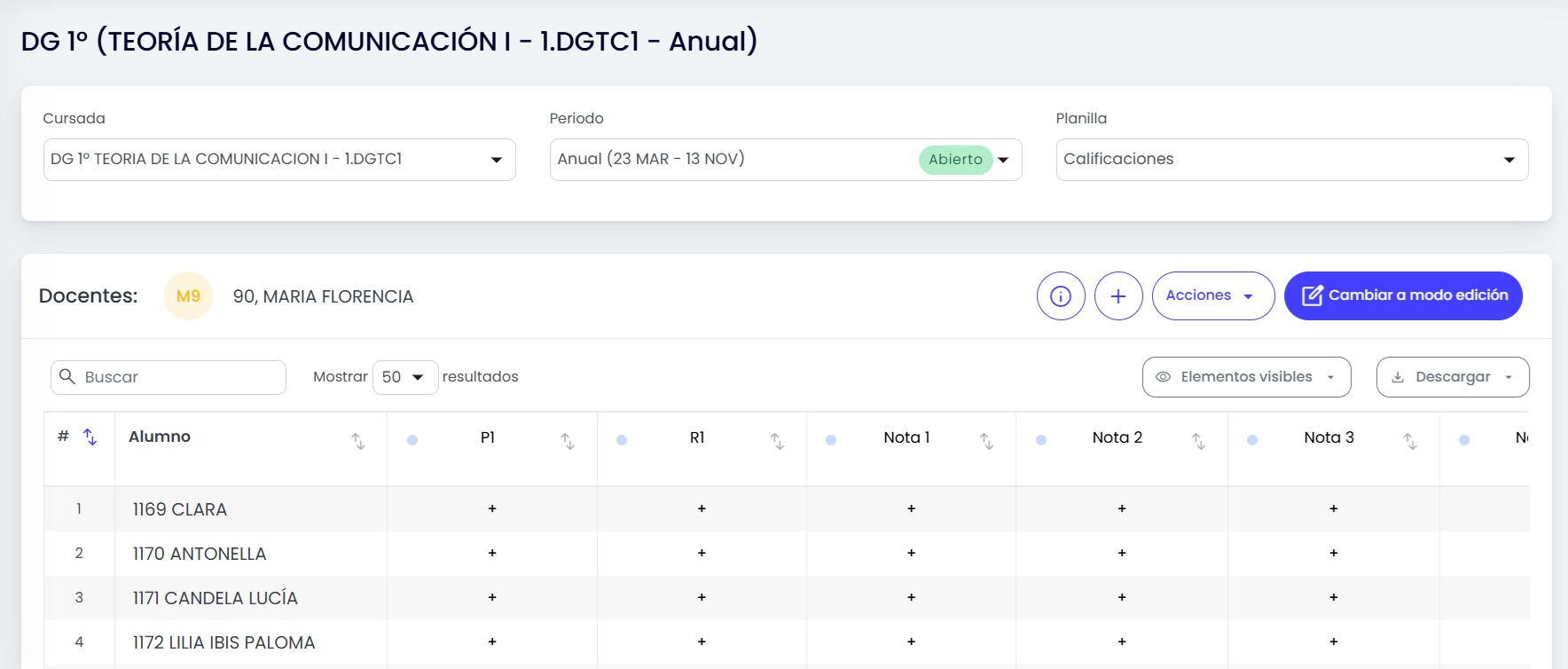Sort the Nota 3 column
This screenshot has width=1568, height=669.
[1410, 441]
